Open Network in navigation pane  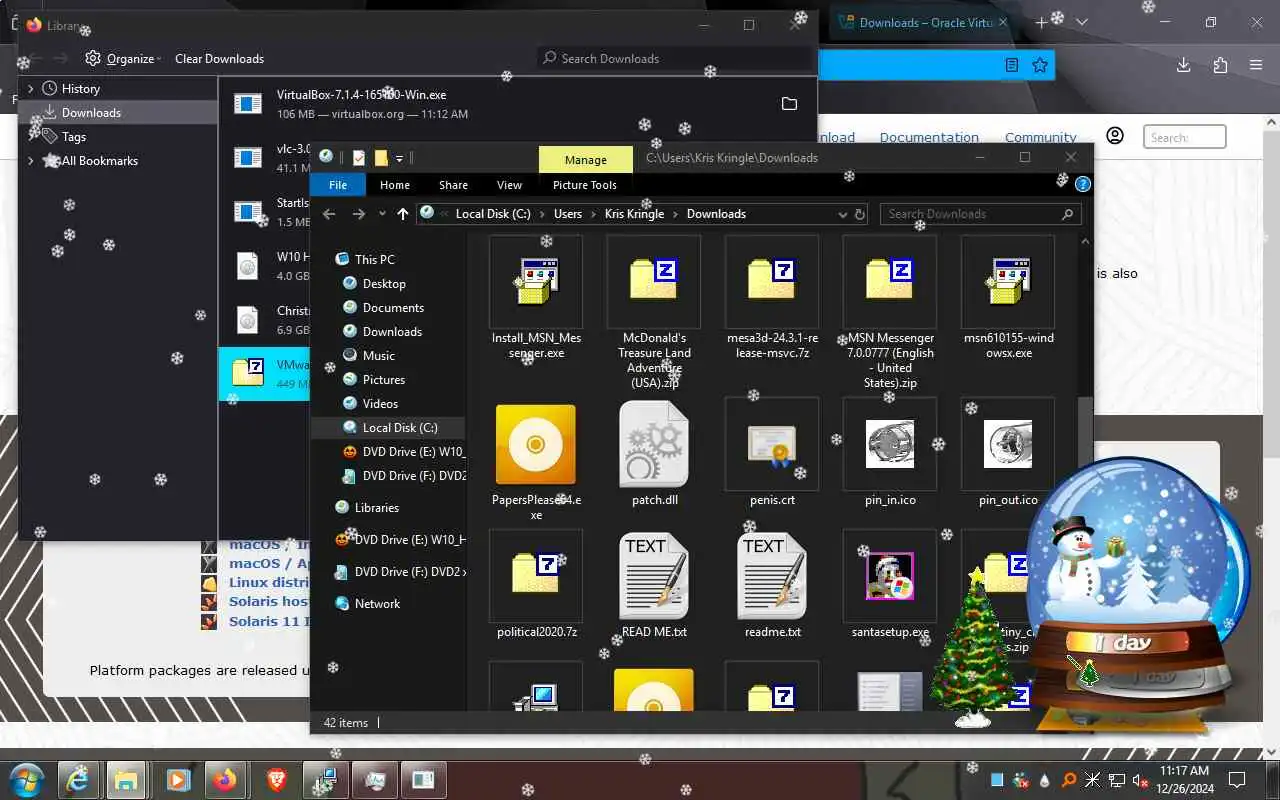(x=377, y=604)
